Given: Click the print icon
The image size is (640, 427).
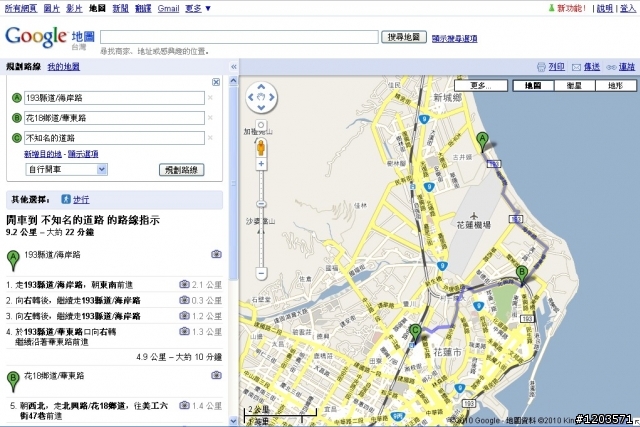Looking at the screenshot, I should pos(541,67).
